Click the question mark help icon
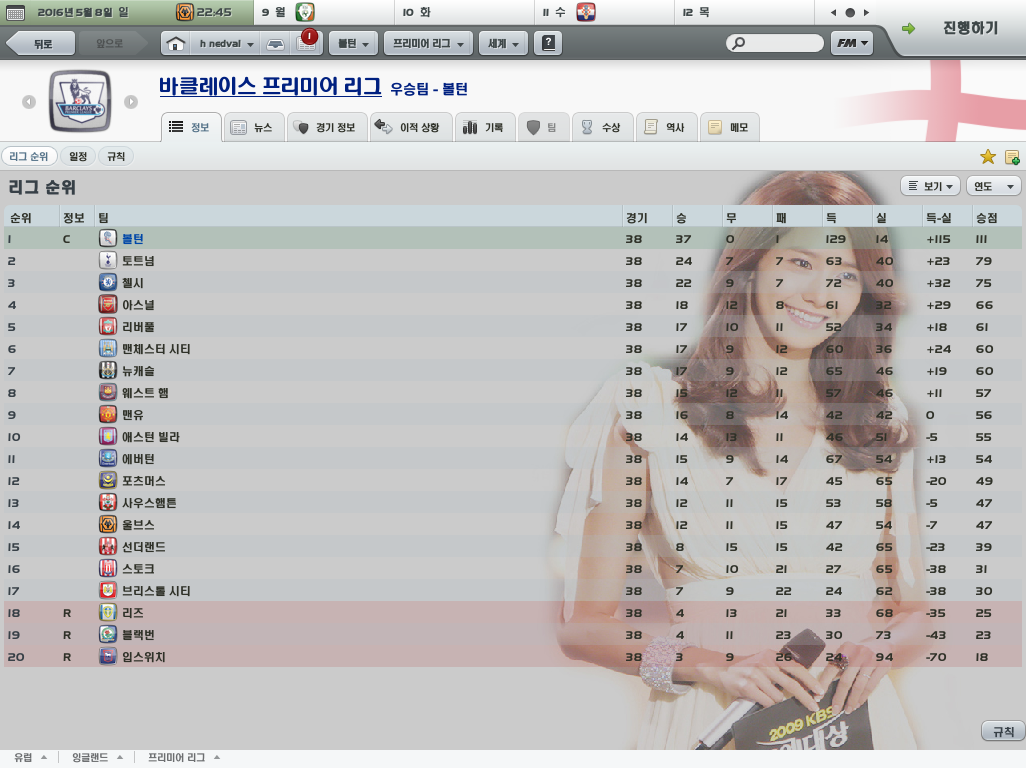Viewport: 1026px width, 768px height. (549, 44)
